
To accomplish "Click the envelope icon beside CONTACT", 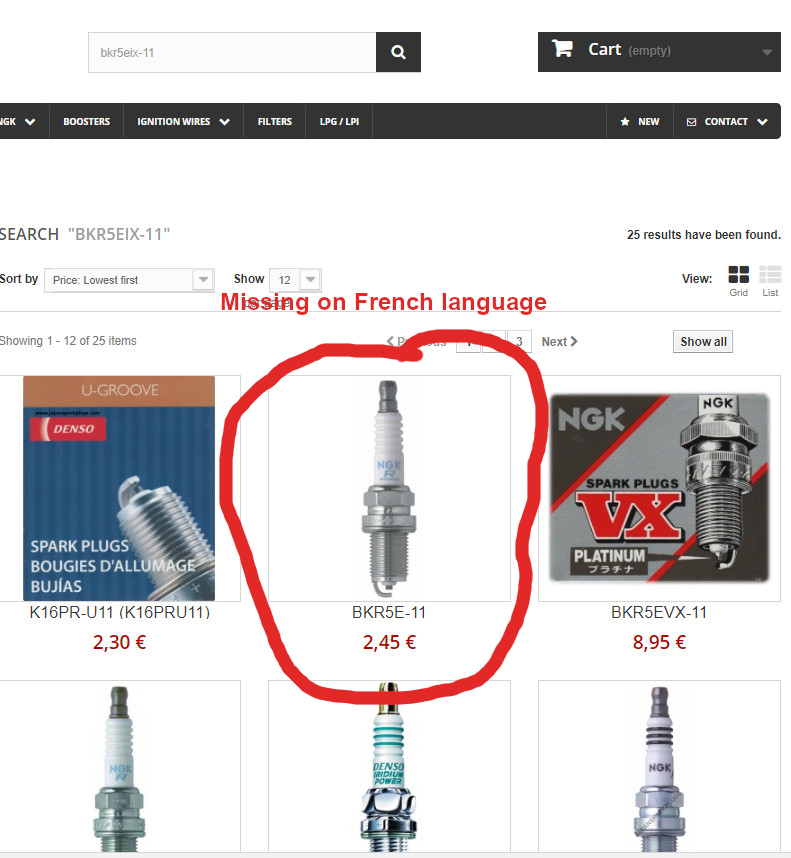I will 691,121.
